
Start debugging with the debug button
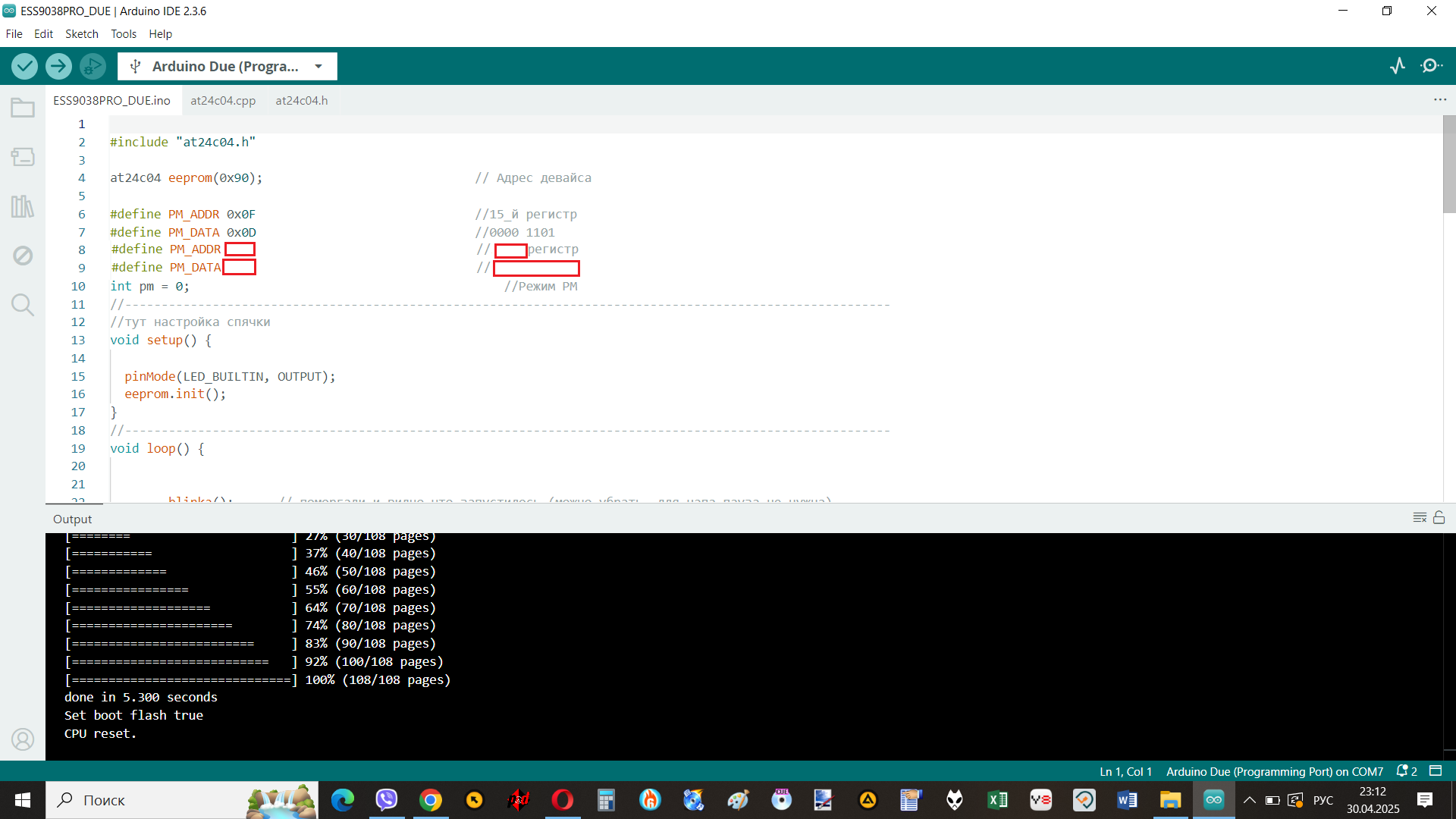point(93,66)
